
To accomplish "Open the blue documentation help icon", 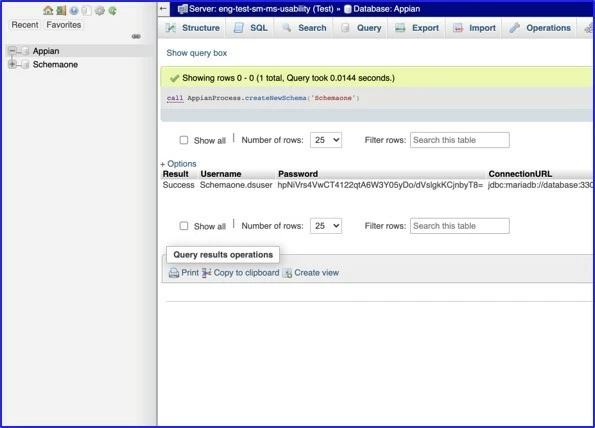I will (74, 11).
